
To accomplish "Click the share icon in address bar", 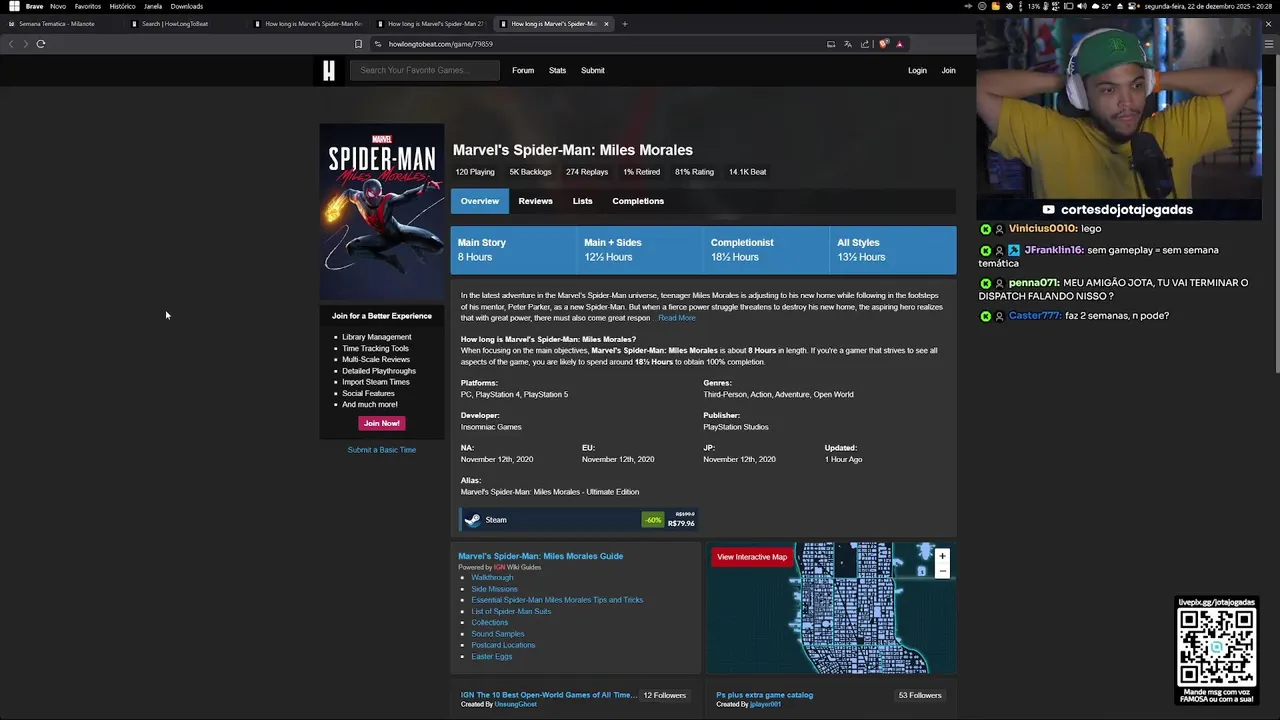I will click(865, 44).
